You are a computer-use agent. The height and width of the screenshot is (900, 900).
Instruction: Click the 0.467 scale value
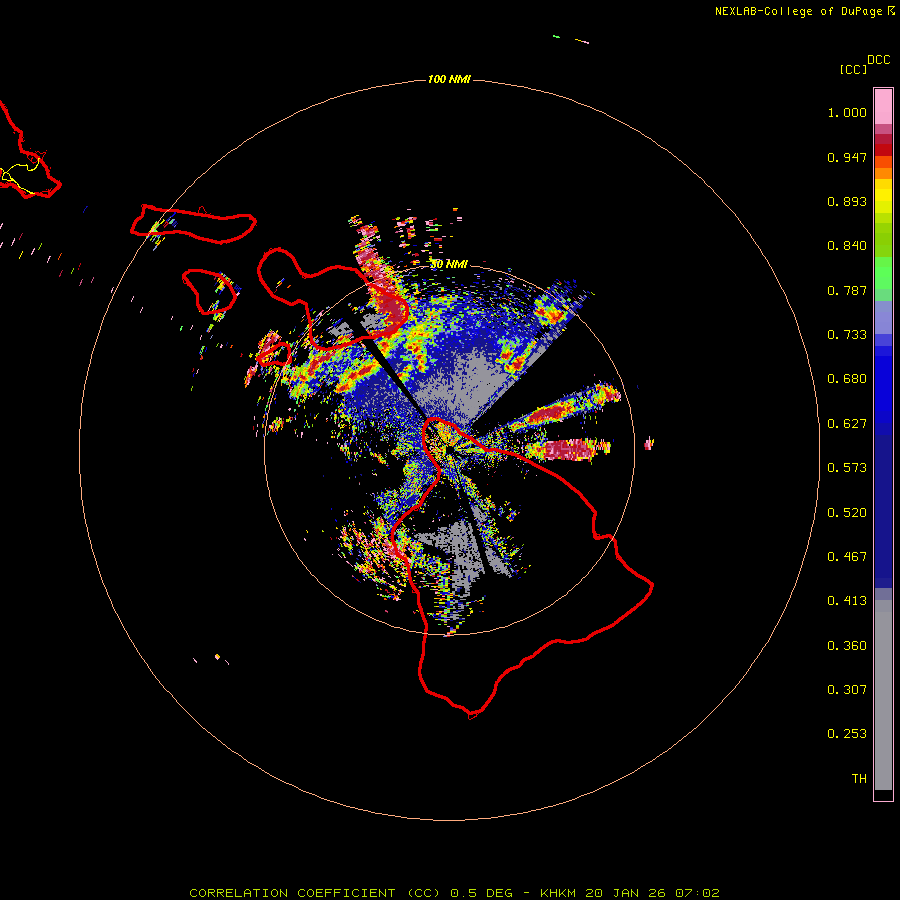tap(847, 557)
